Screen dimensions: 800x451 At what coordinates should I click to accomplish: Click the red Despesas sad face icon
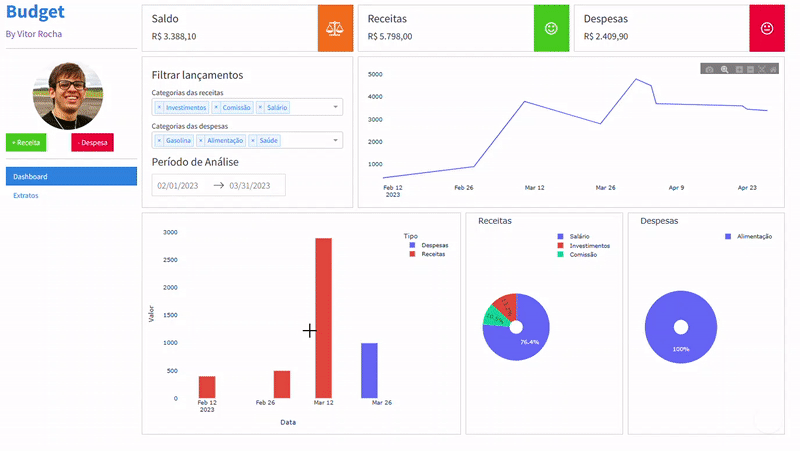(767, 29)
